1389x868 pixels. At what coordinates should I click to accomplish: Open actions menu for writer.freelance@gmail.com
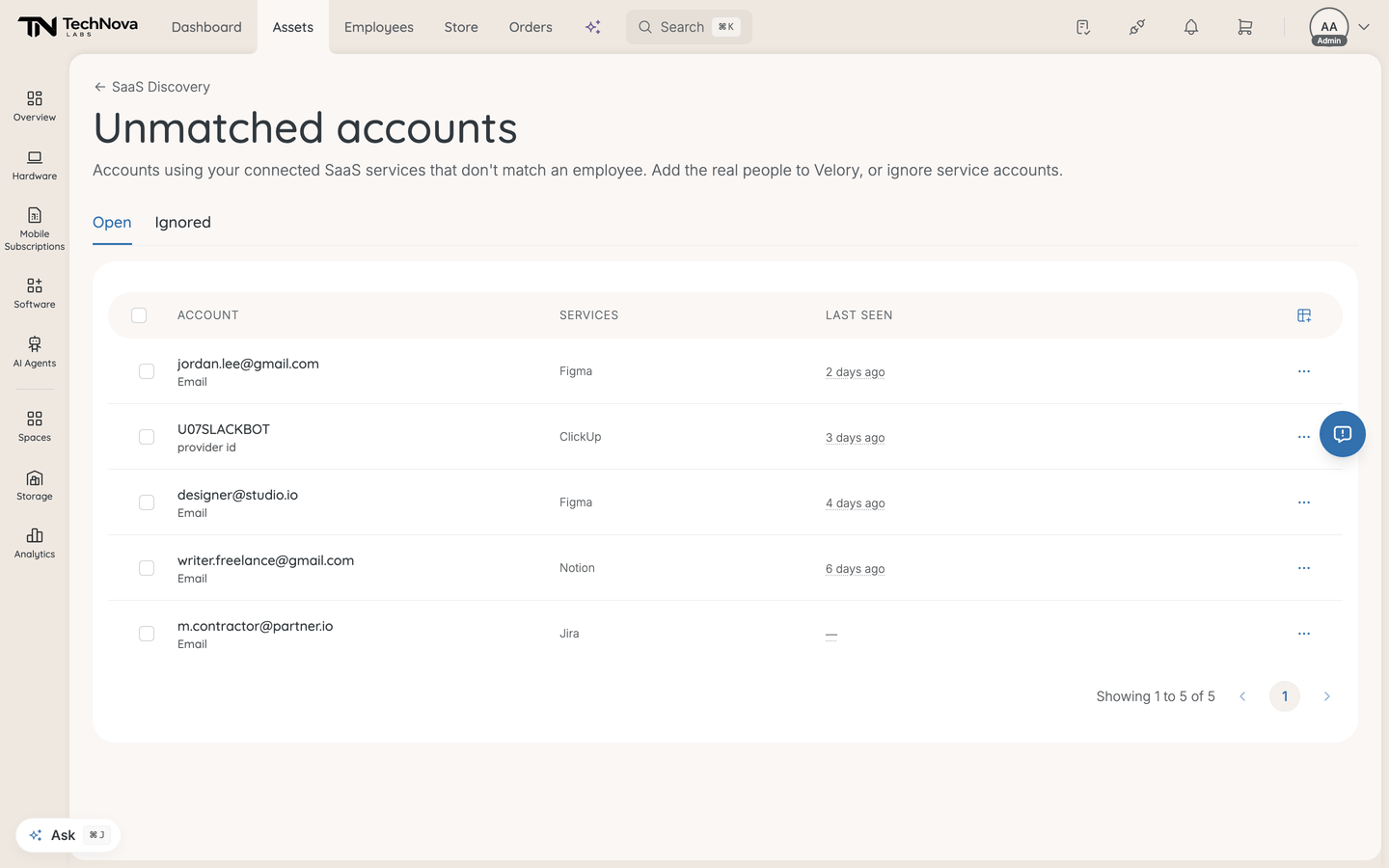(x=1304, y=568)
